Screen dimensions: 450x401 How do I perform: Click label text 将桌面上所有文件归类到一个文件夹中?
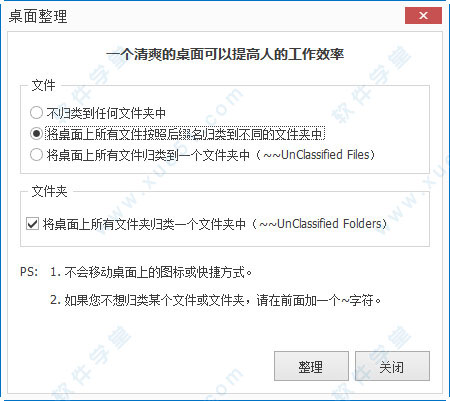(148, 155)
